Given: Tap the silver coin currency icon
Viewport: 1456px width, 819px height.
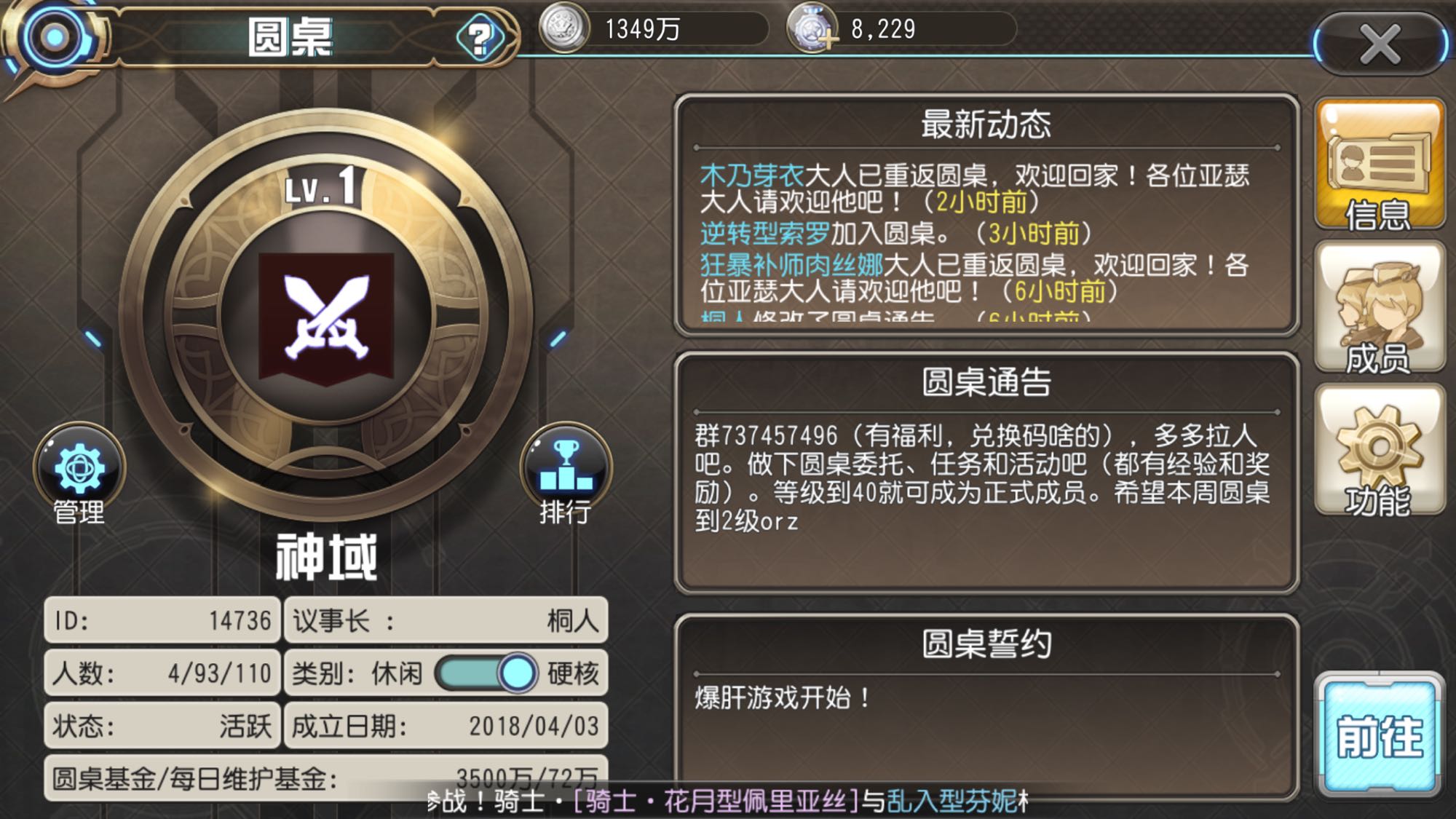Looking at the screenshot, I should coord(563,28).
